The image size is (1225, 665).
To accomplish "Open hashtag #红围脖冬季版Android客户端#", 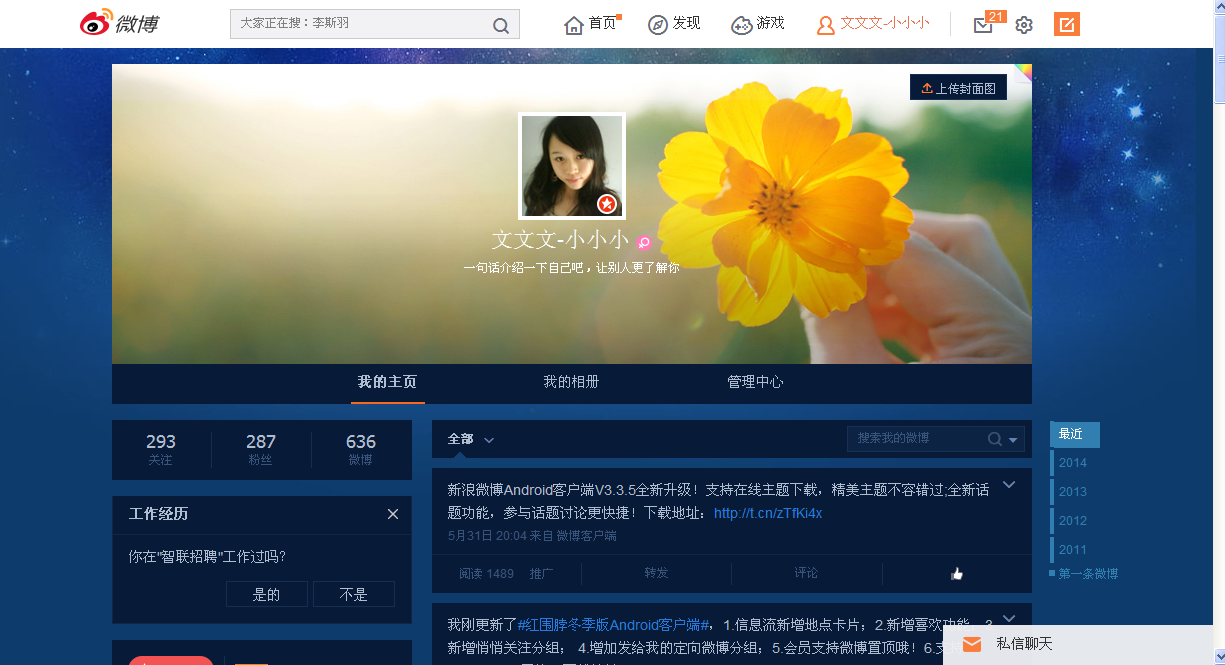I will pos(614,625).
